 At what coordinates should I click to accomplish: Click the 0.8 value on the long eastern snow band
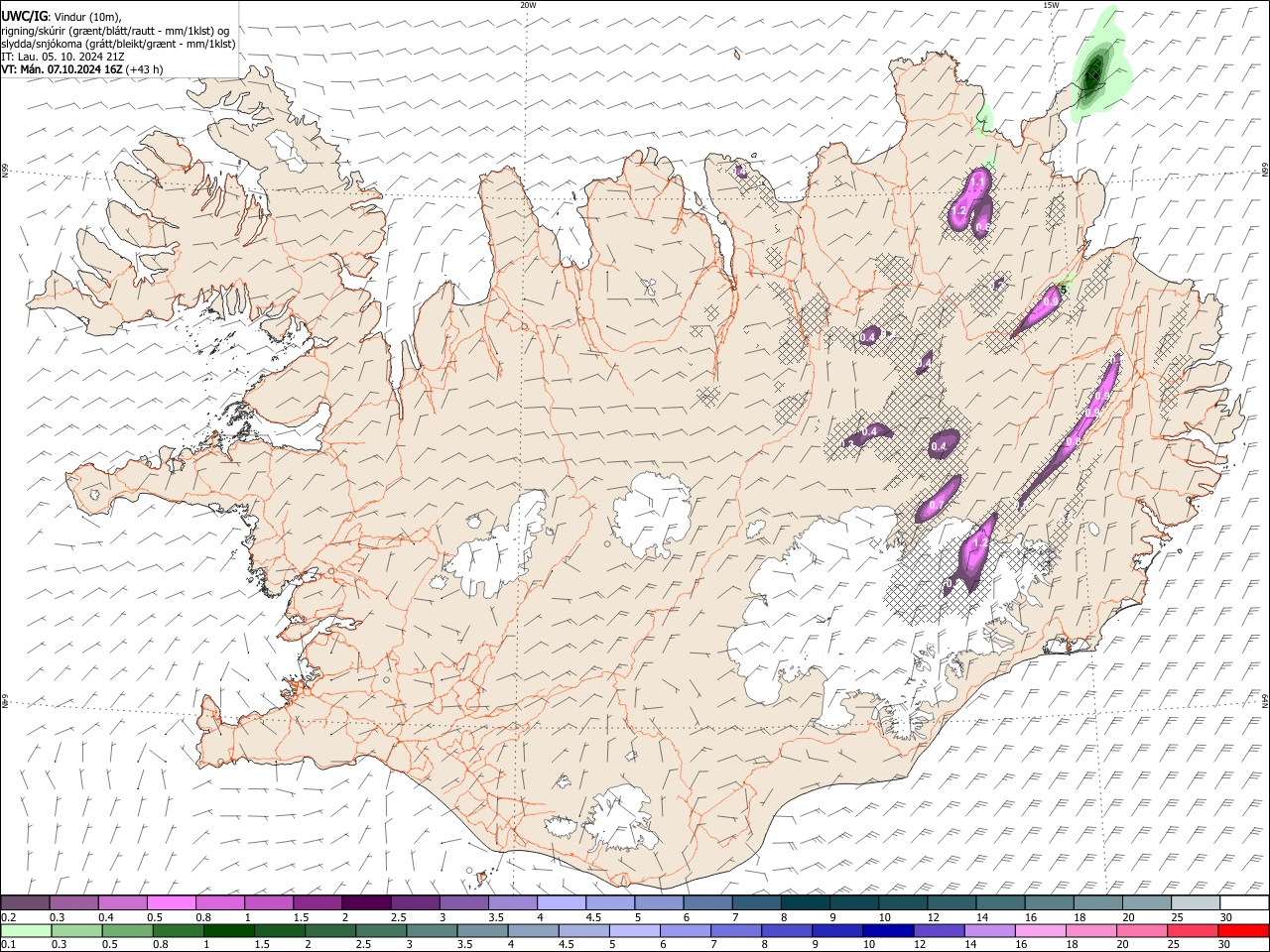(x=1073, y=442)
